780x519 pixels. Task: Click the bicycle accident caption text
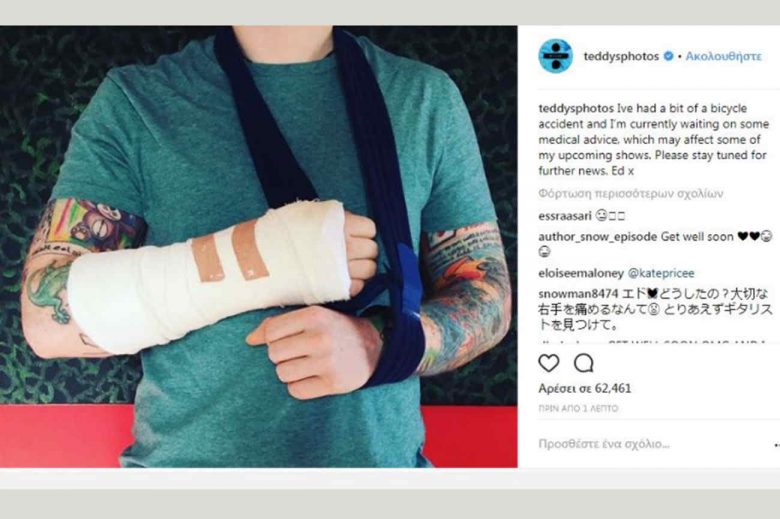point(654,140)
